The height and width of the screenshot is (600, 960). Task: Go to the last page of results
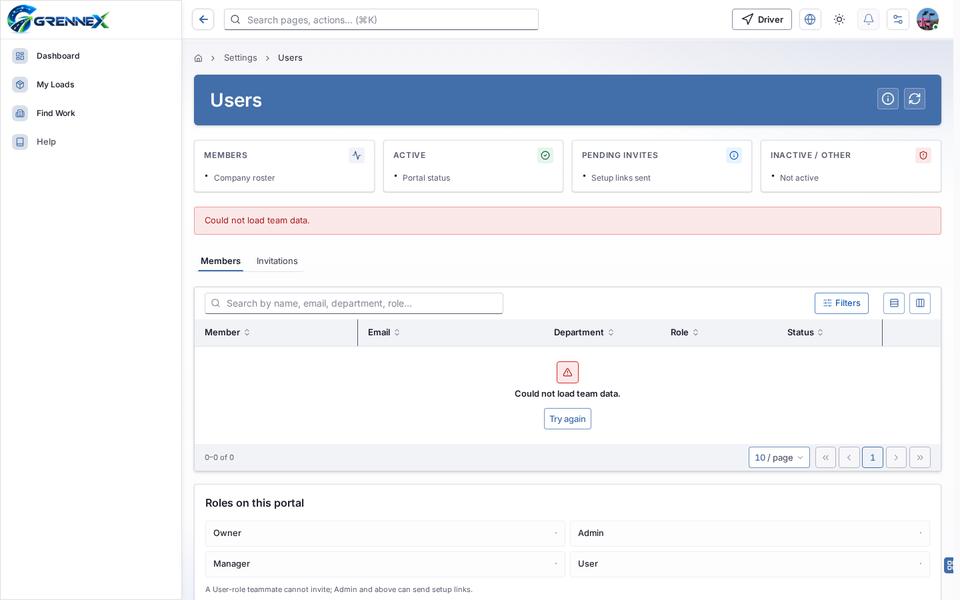tap(920, 457)
